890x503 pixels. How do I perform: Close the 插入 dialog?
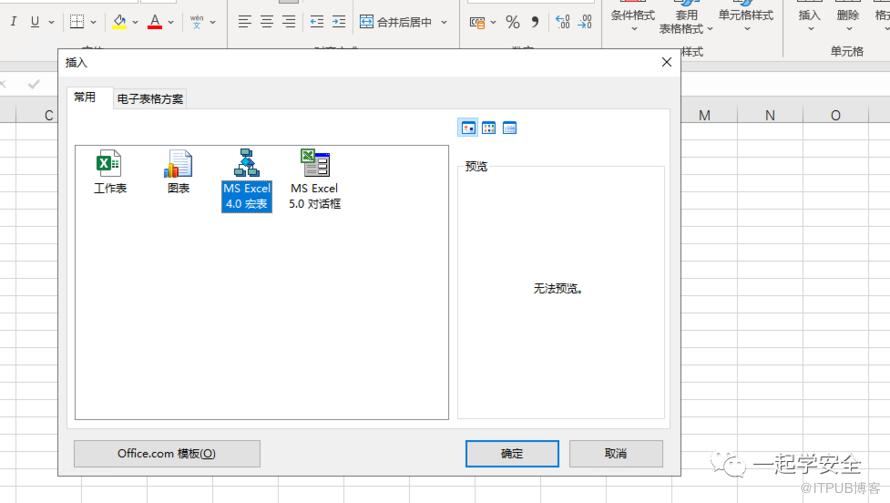[666, 62]
